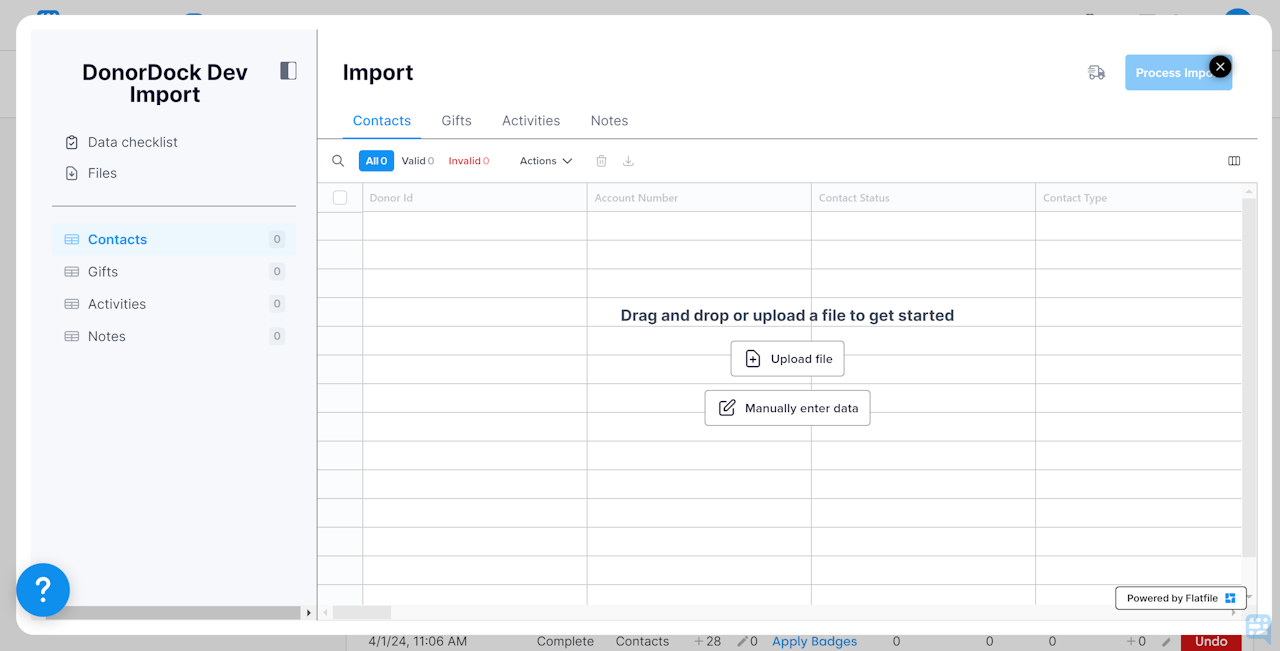1280x651 pixels.
Task: Expand the Files section in the sidebar
Action: [100, 173]
